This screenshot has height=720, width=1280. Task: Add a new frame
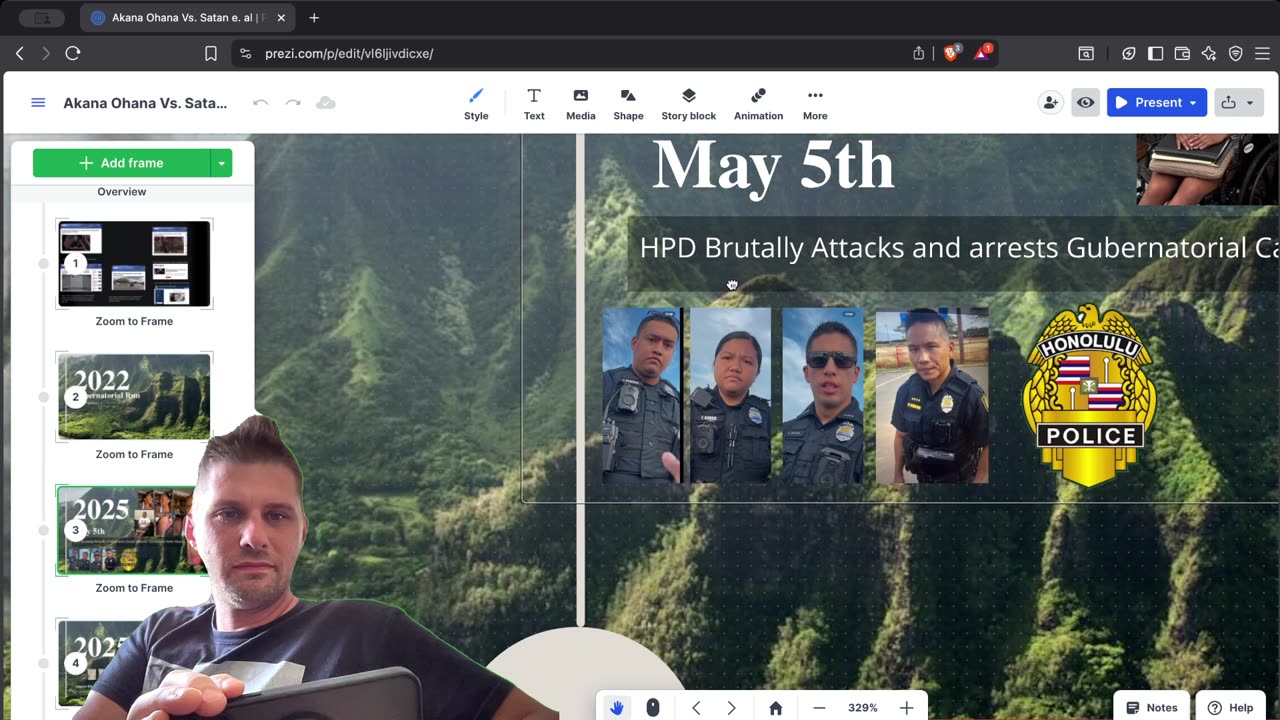pyautogui.click(x=121, y=163)
